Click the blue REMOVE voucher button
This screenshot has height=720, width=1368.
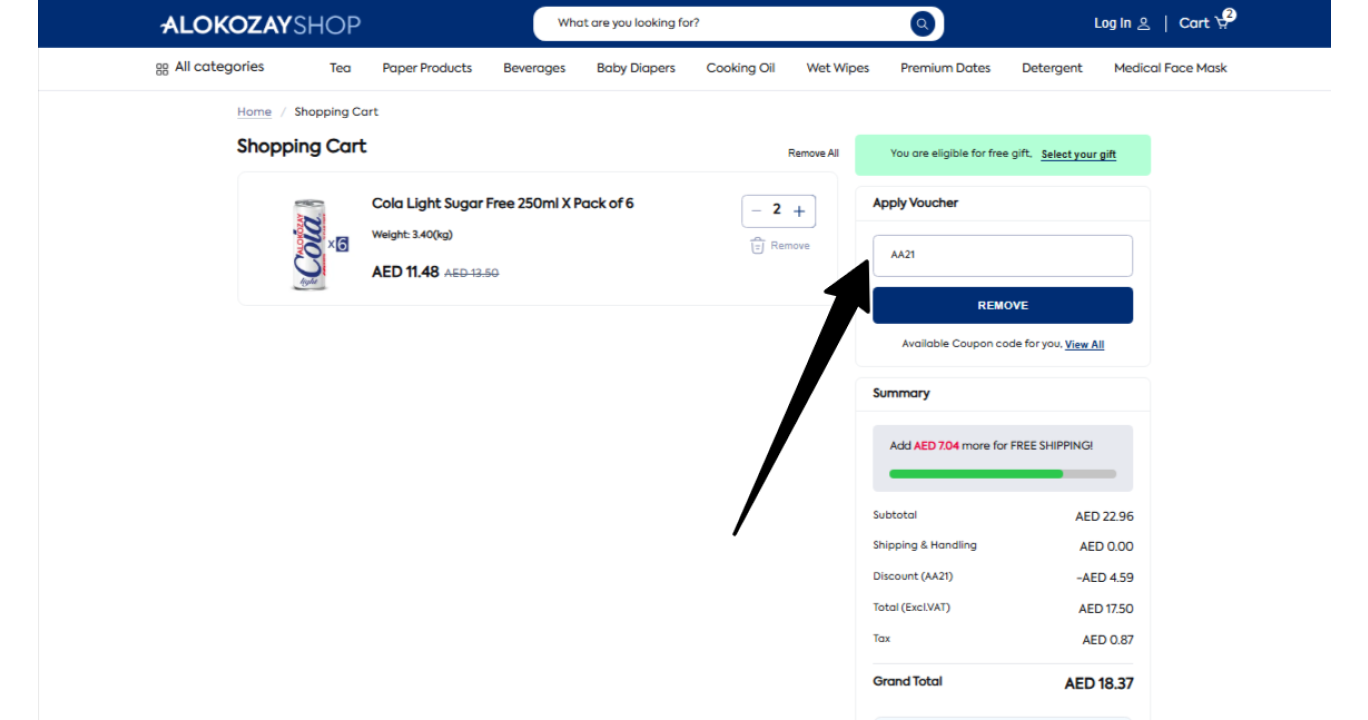(1002, 305)
